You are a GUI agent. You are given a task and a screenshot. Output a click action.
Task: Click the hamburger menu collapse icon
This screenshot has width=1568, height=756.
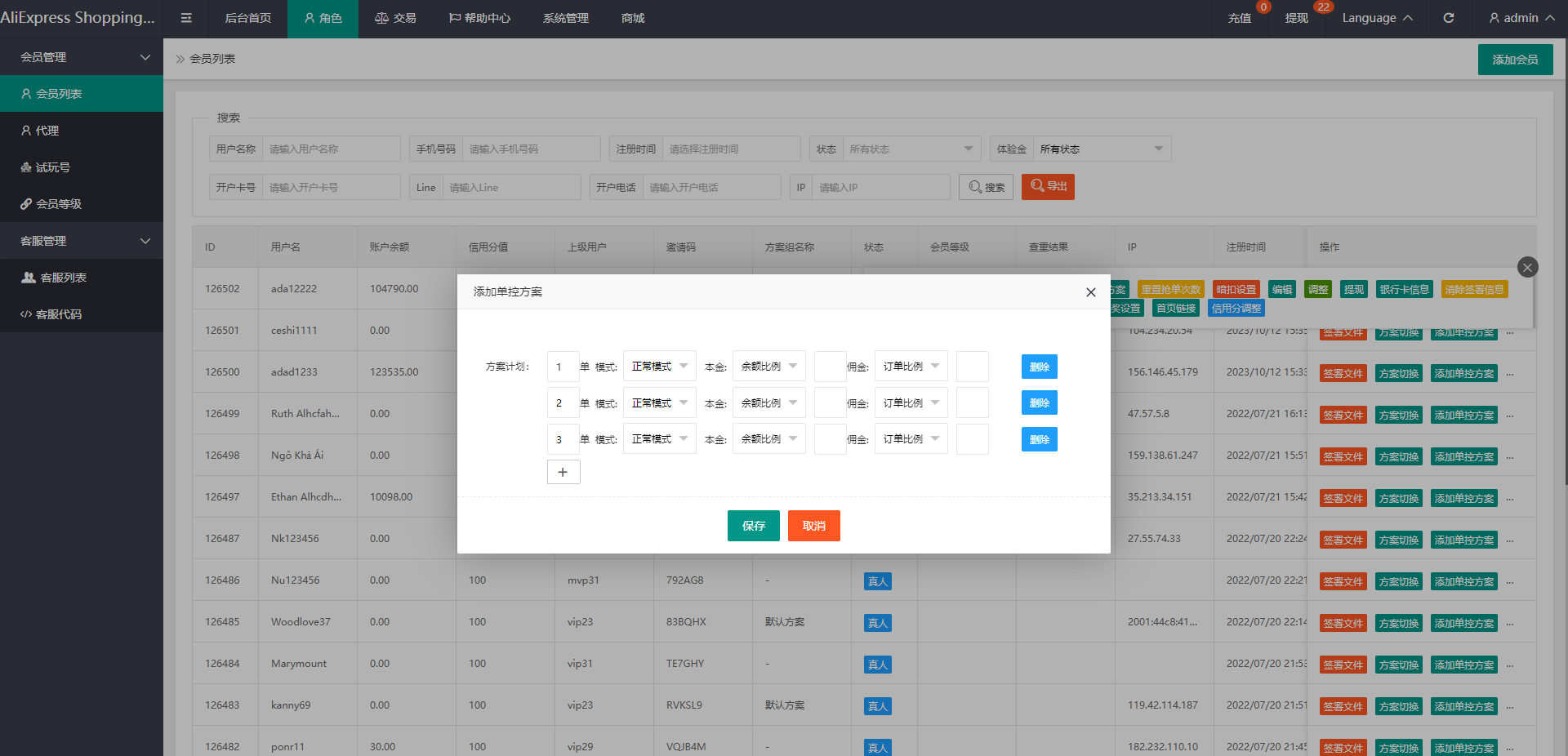tap(186, 18)
